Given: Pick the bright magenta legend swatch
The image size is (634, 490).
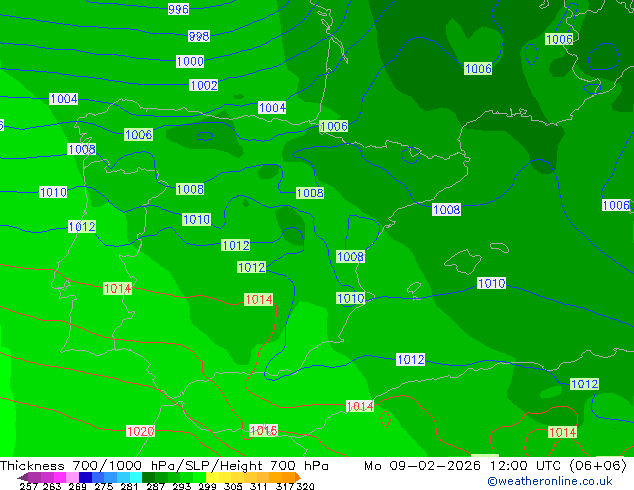Looking at the screenshot, I should 60,477.
